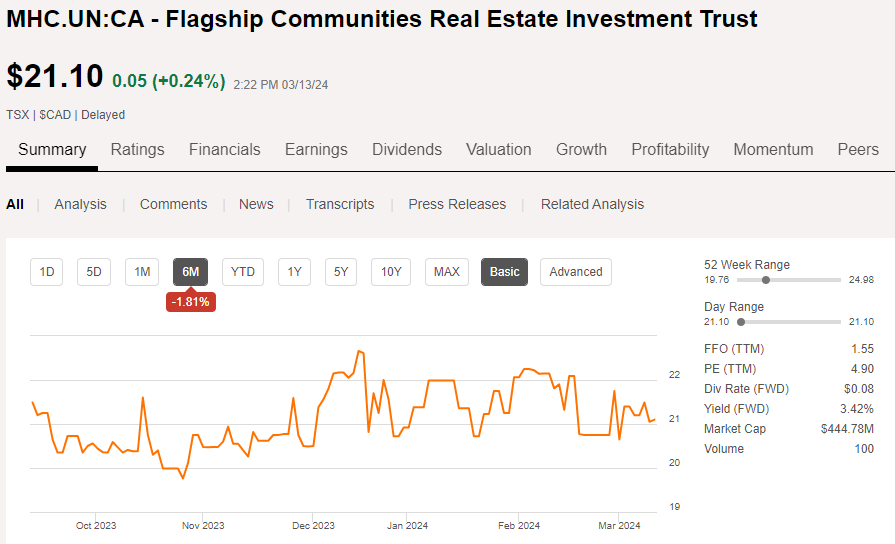Click the Volume value 100
Viewport: 895px width, 544px height.
point(864,449)
